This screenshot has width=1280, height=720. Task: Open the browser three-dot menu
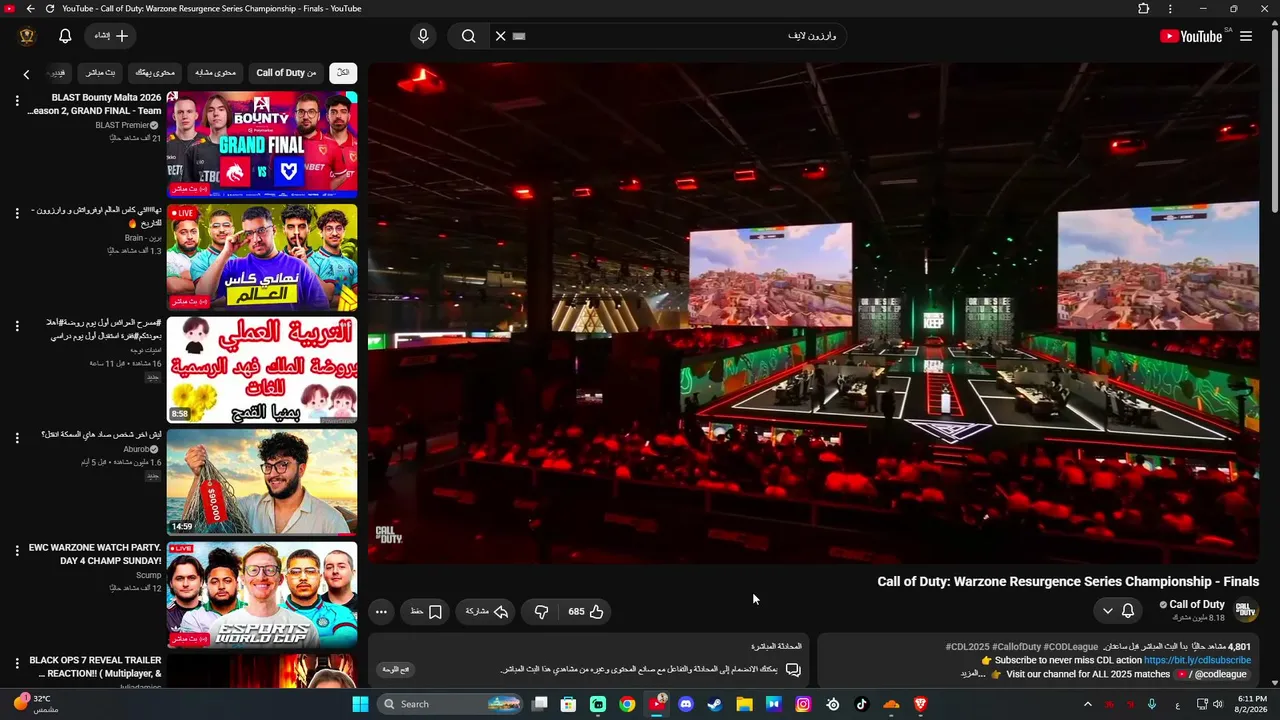point(1171,9)
